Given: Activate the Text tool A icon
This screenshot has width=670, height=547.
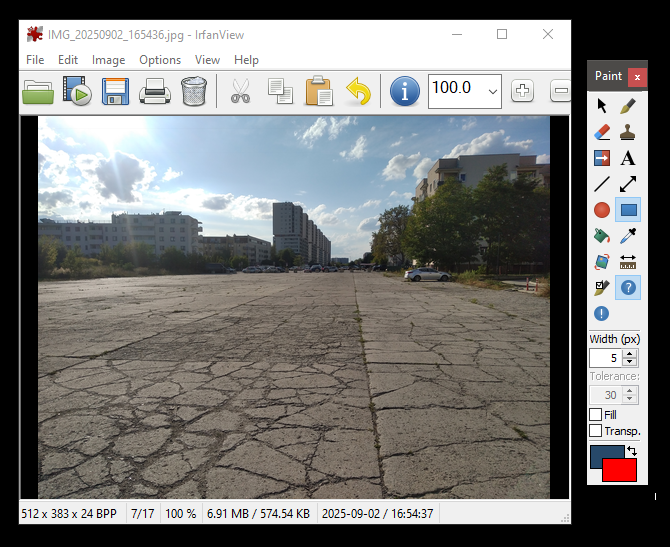Looking at the screenshot, I should click(x=628, y=158).
